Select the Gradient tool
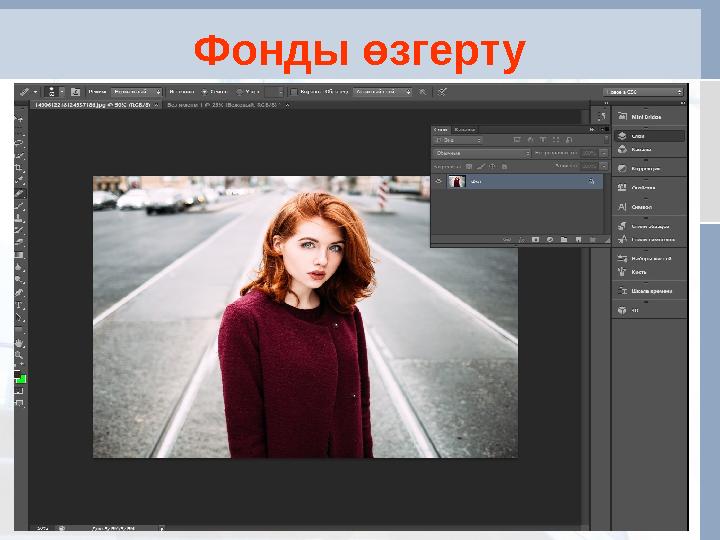 (x=19, y=255)
